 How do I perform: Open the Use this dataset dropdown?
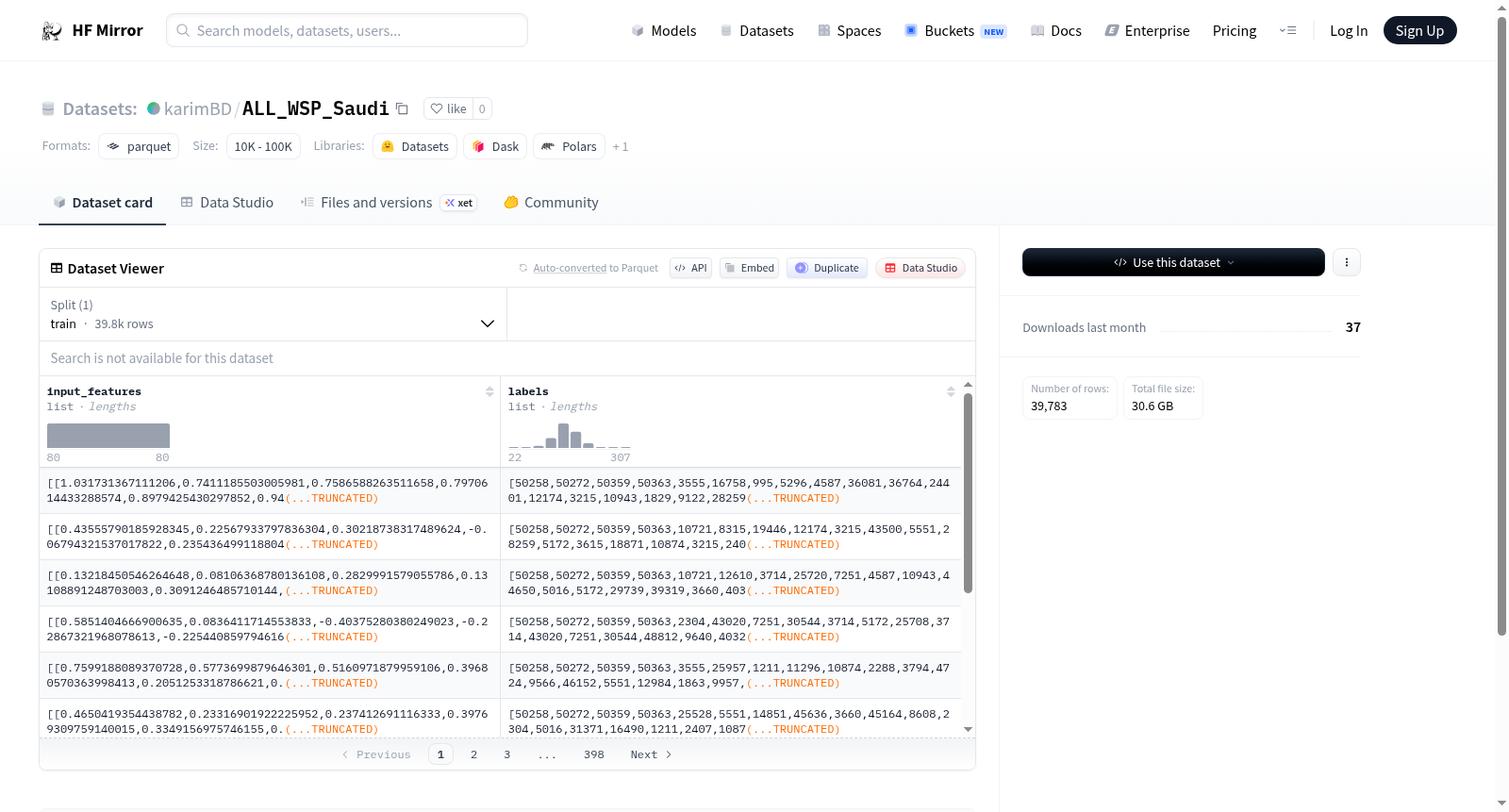1173,262
